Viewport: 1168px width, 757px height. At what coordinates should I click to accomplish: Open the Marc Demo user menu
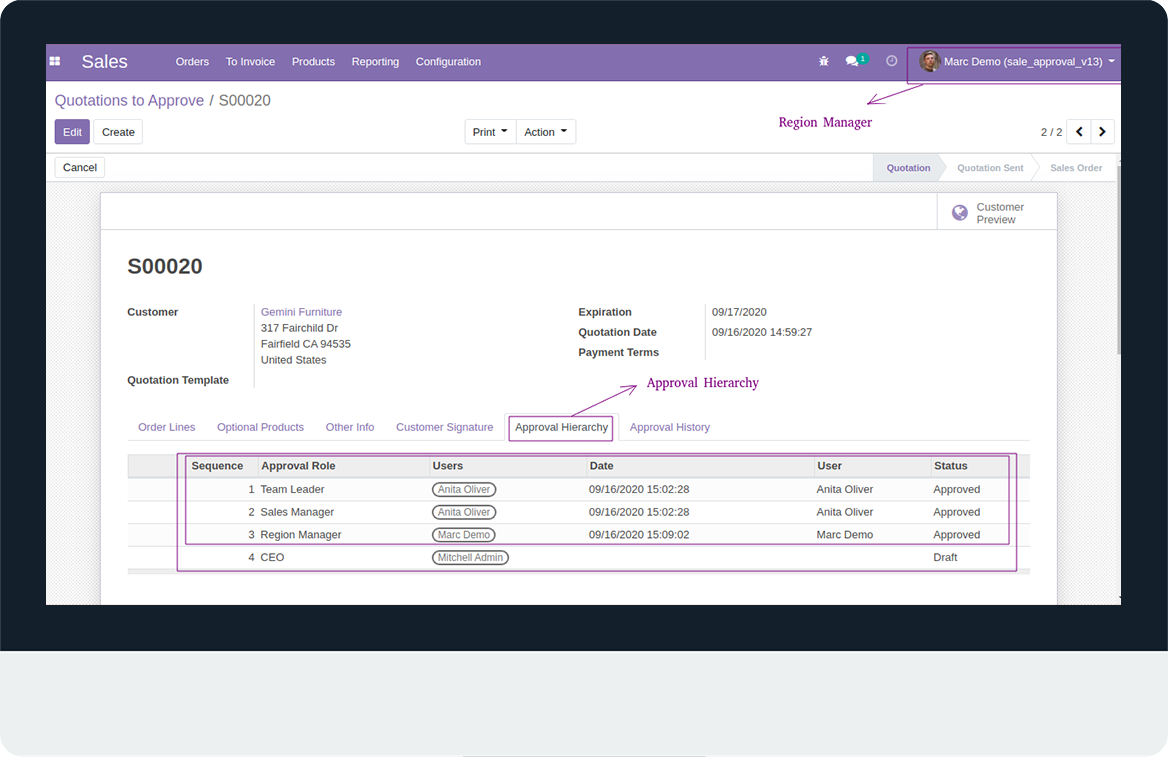click(1017, 62)
